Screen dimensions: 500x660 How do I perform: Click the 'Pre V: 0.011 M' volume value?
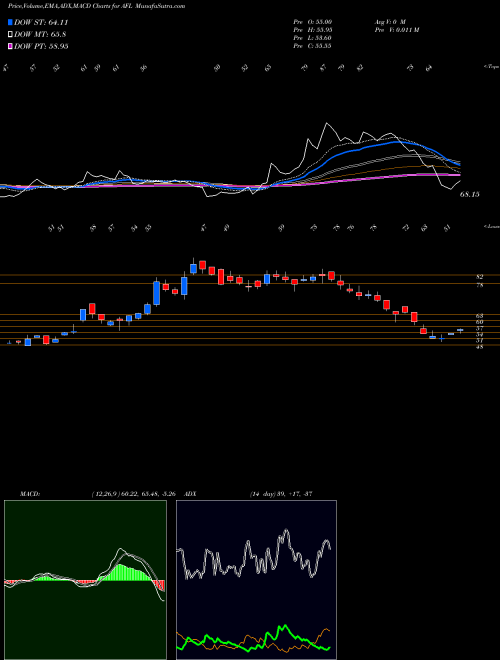coord(396,29)
